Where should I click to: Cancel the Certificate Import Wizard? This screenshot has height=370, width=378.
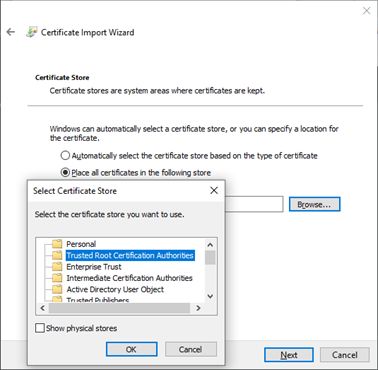tap(345, 355)
